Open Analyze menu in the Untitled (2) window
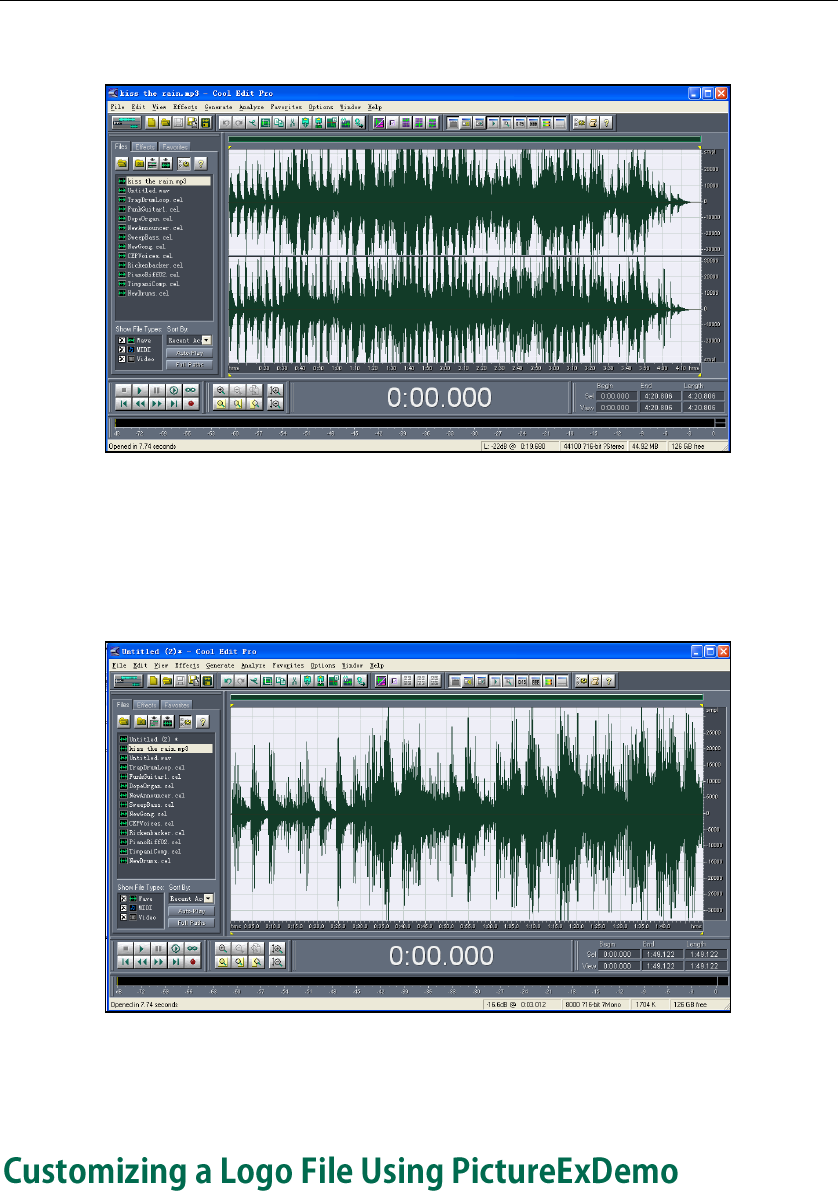Viewport: 838px width, 1192px height. (253, 665)
